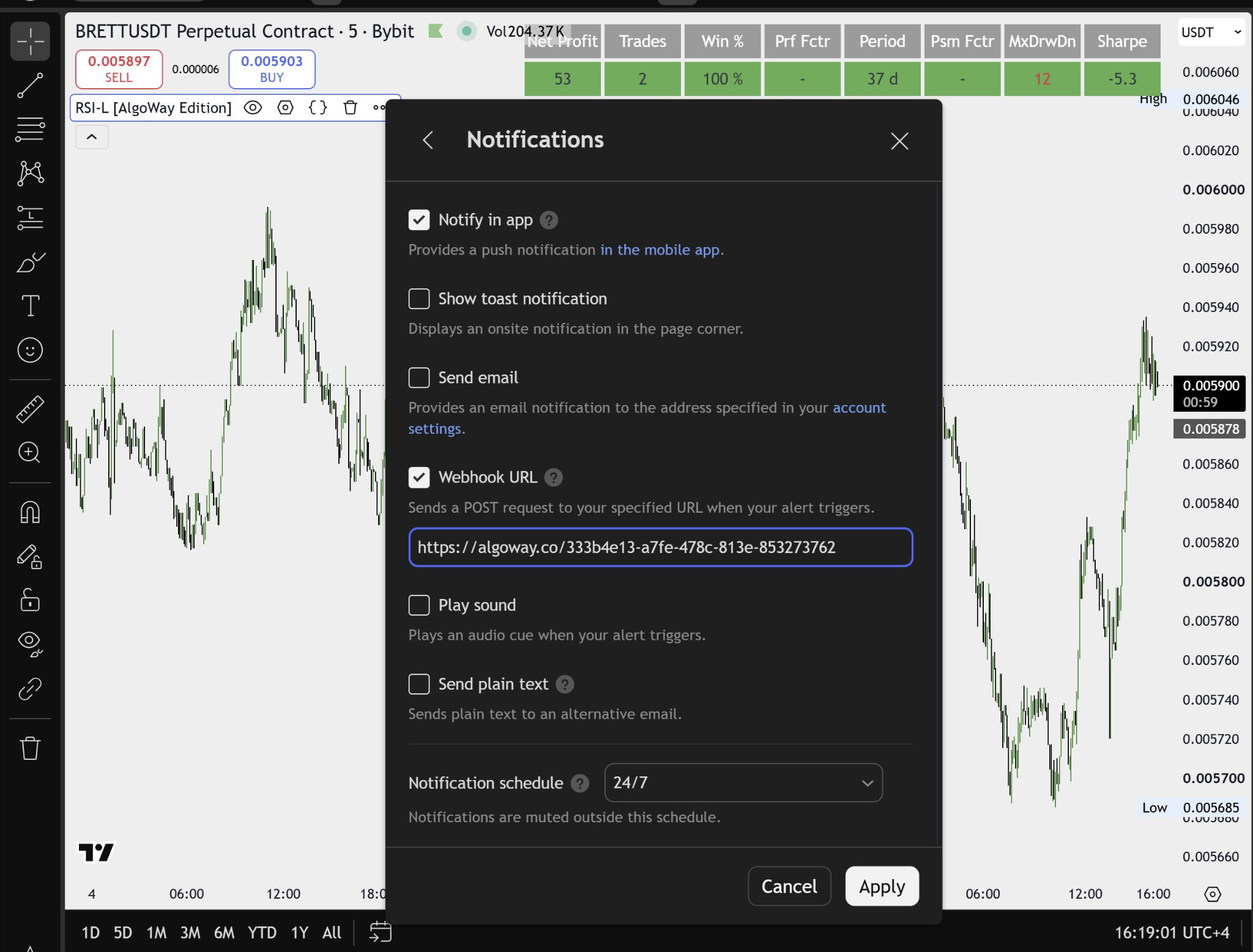
Task: Click the 16:19:01 UTC+4 timezone clock
Action: 1172,932
